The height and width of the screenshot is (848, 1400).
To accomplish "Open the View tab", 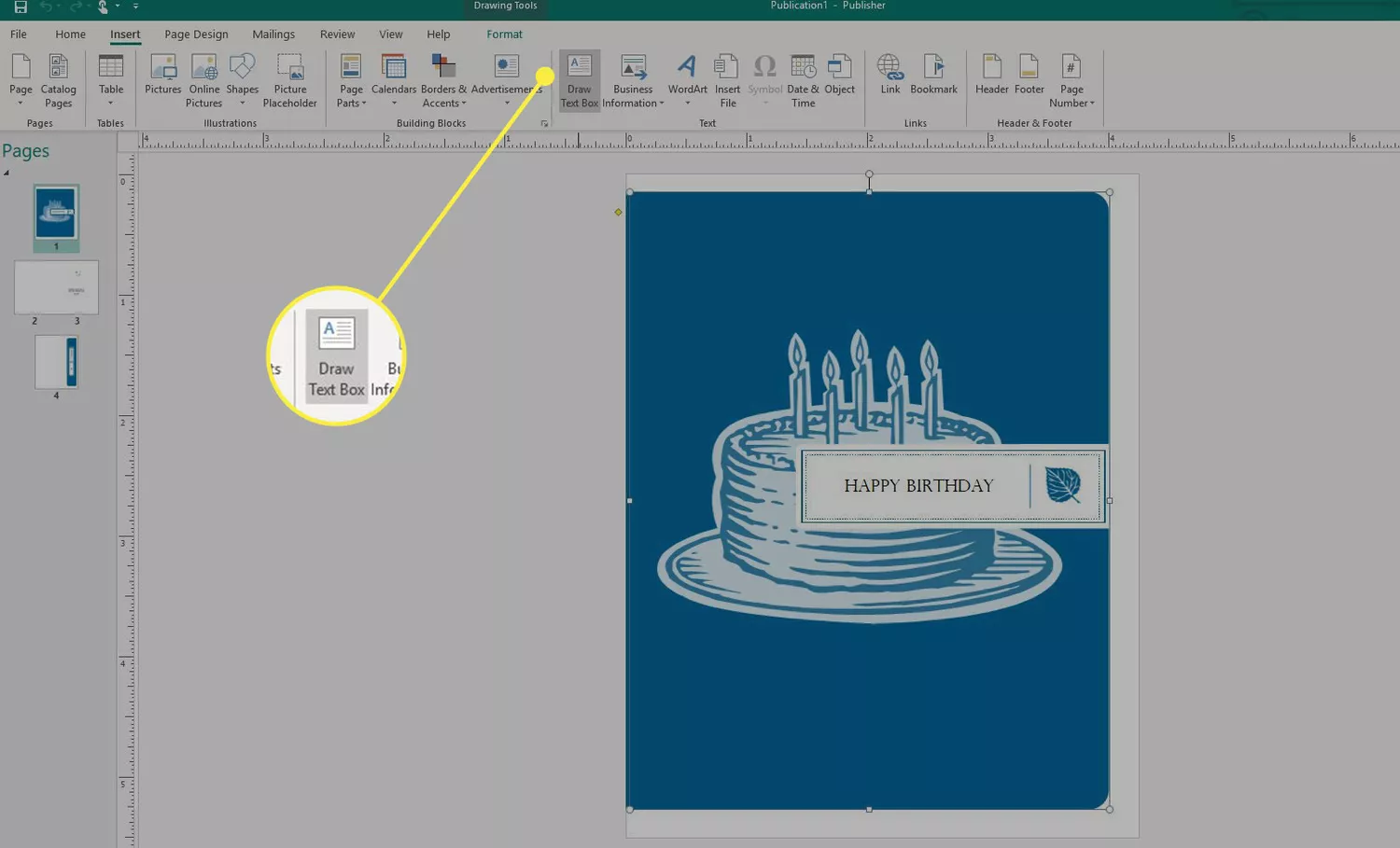I will click(x=390, y=35).
